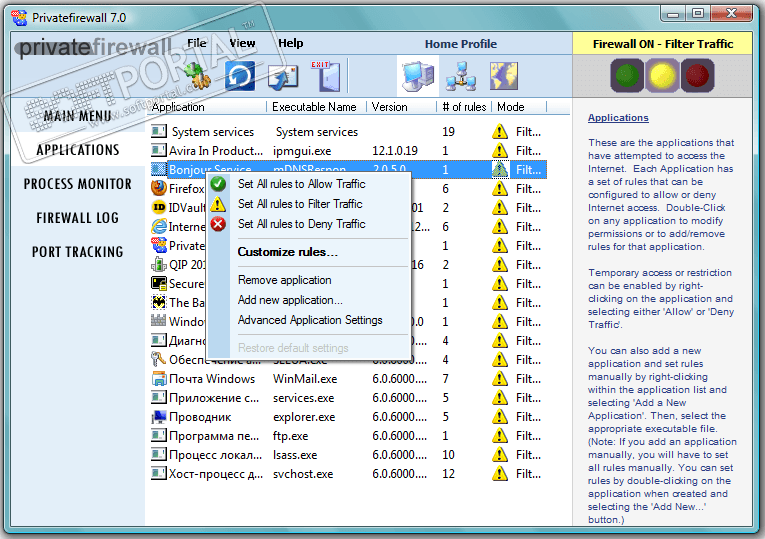The height and width of the screenshot is (539, 765).
Task: Click warning mode icon for ipmgui.exe row
Action: 500,150
